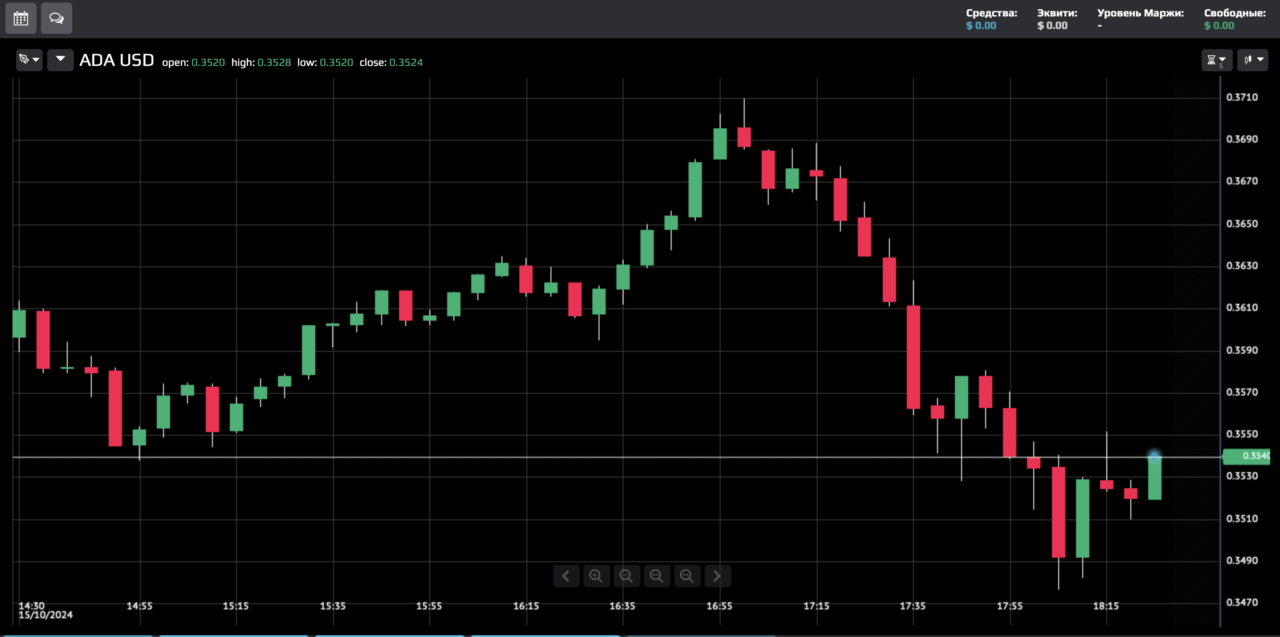The image size is (1280, 637).
Task: Open the hourglass timeframe dropdown
Action: (1216, 60)
